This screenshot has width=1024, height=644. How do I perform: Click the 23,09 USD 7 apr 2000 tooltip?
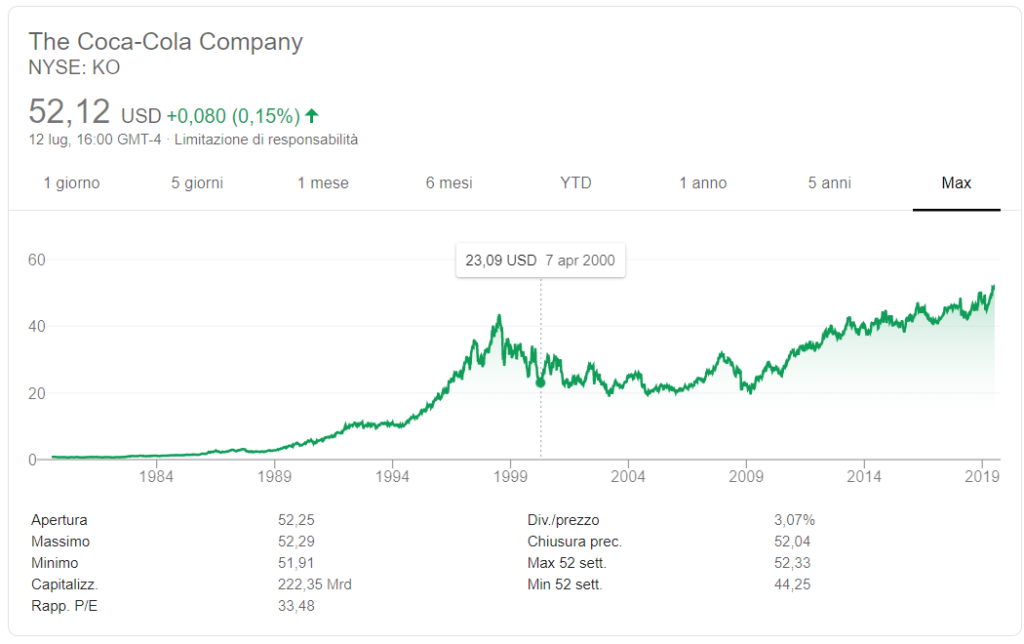tap(540, 261)
